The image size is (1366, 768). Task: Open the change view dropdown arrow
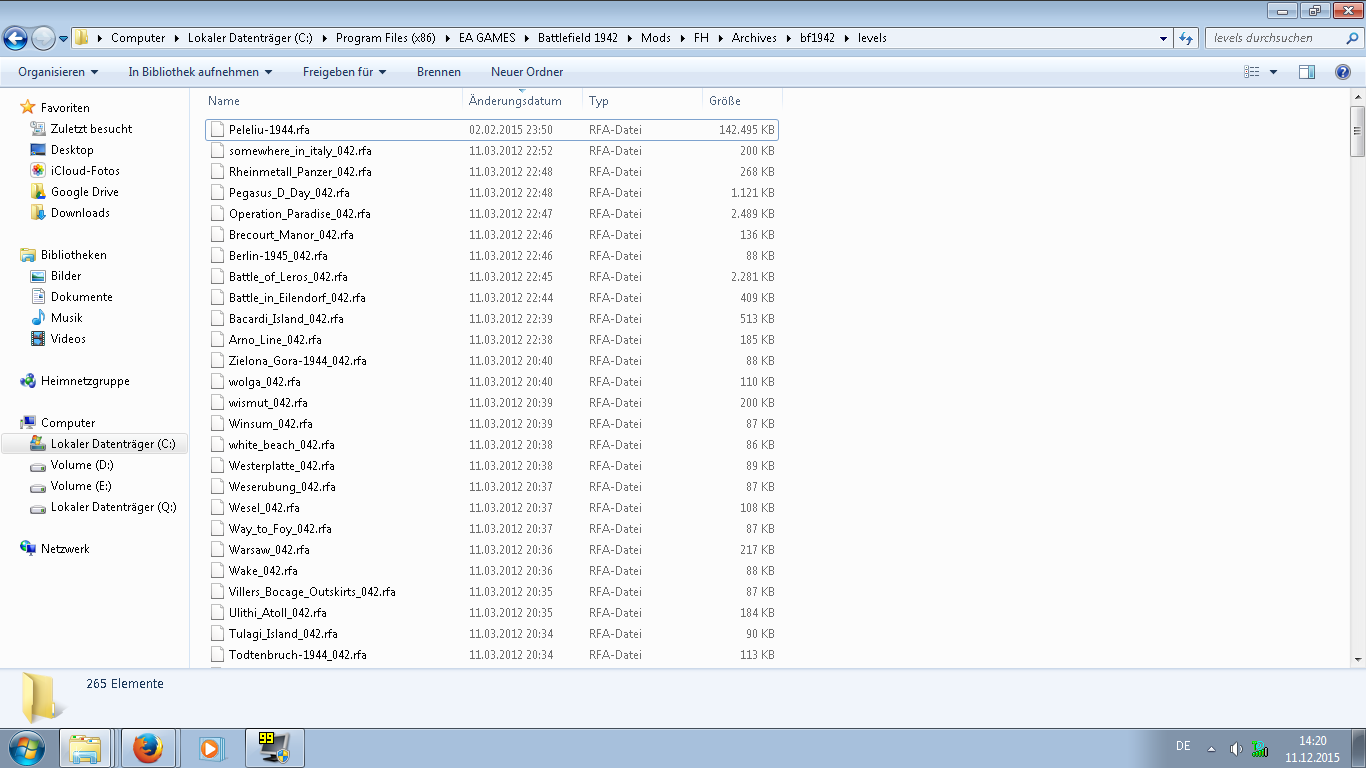[x=1273, y=72]
